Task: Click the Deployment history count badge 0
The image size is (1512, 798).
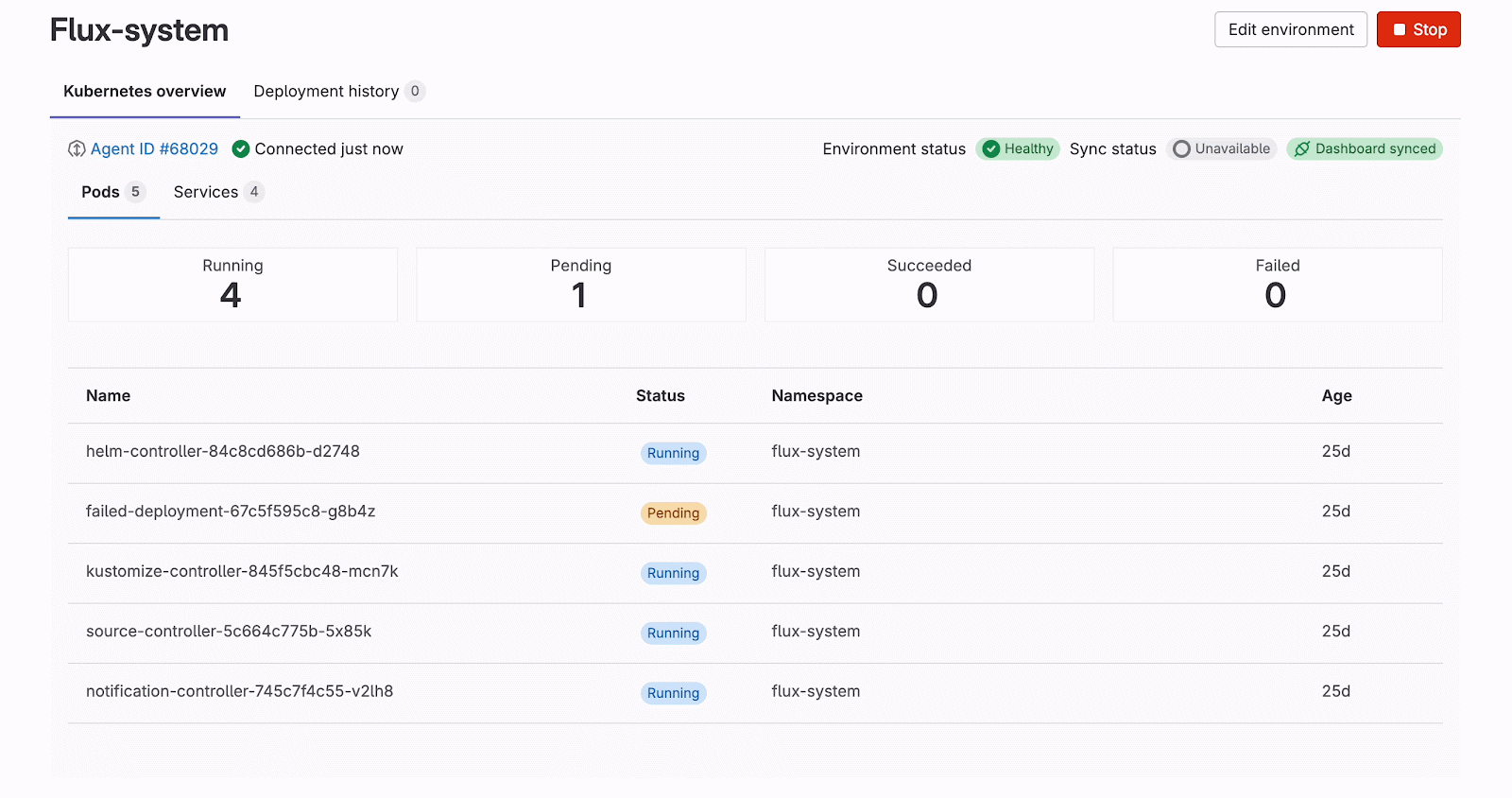Action: tap(415, 92)
